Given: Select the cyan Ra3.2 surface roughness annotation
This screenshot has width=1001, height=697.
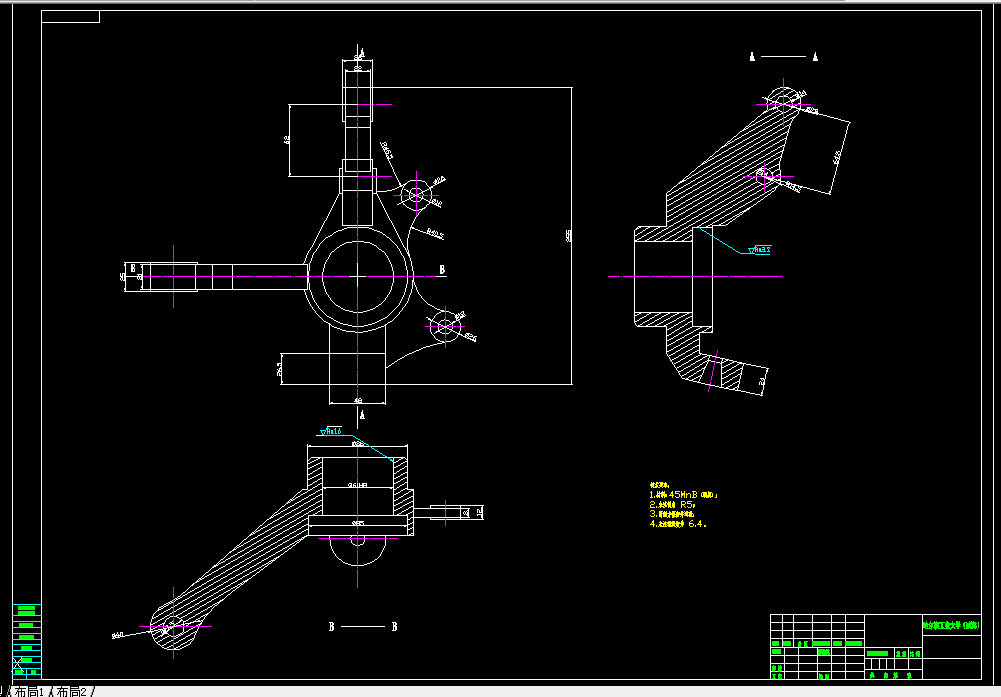Looking at the screenshot, I should coord(760,250).
